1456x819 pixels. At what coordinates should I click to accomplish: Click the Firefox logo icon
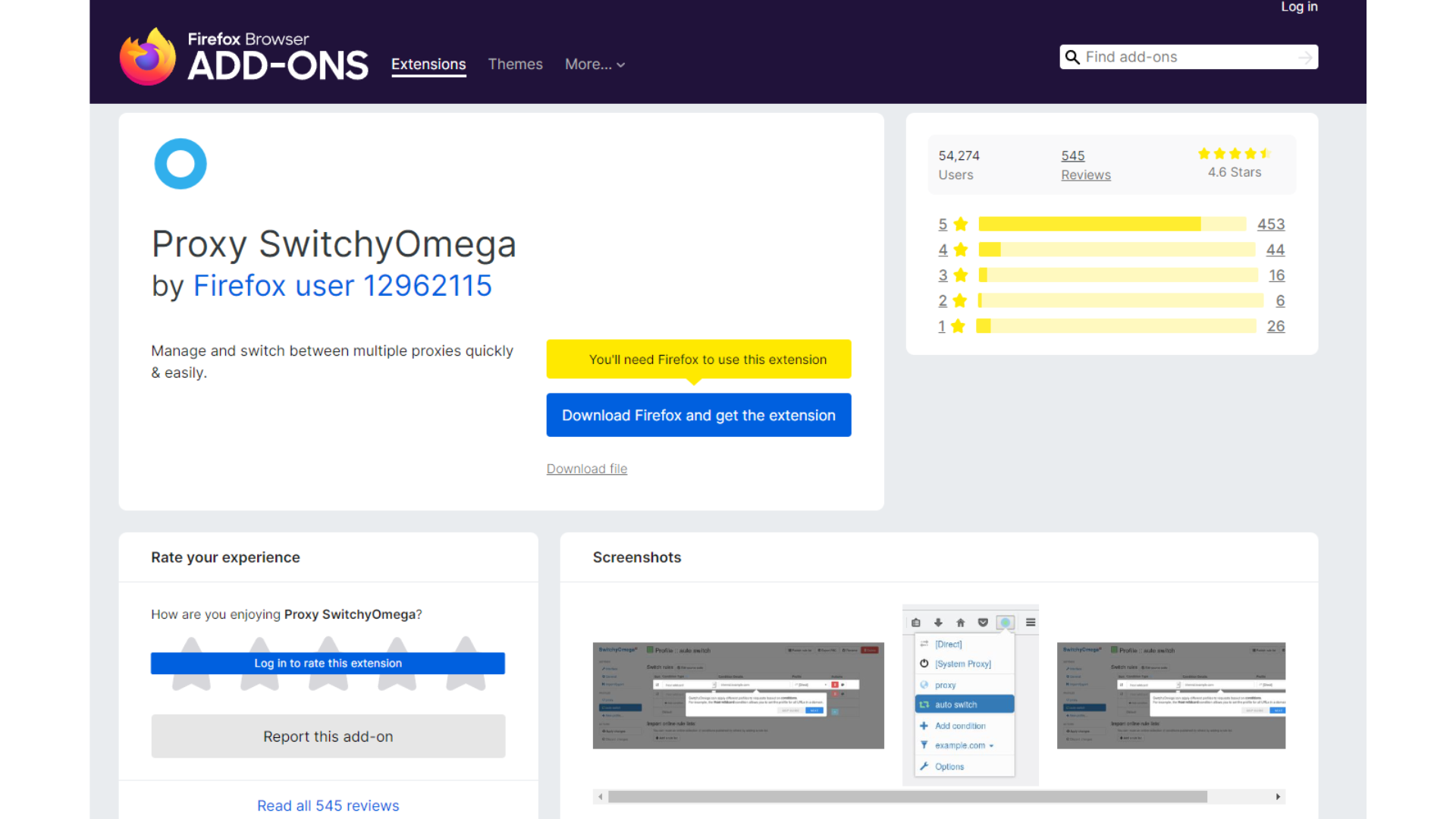tap(148, 57)
